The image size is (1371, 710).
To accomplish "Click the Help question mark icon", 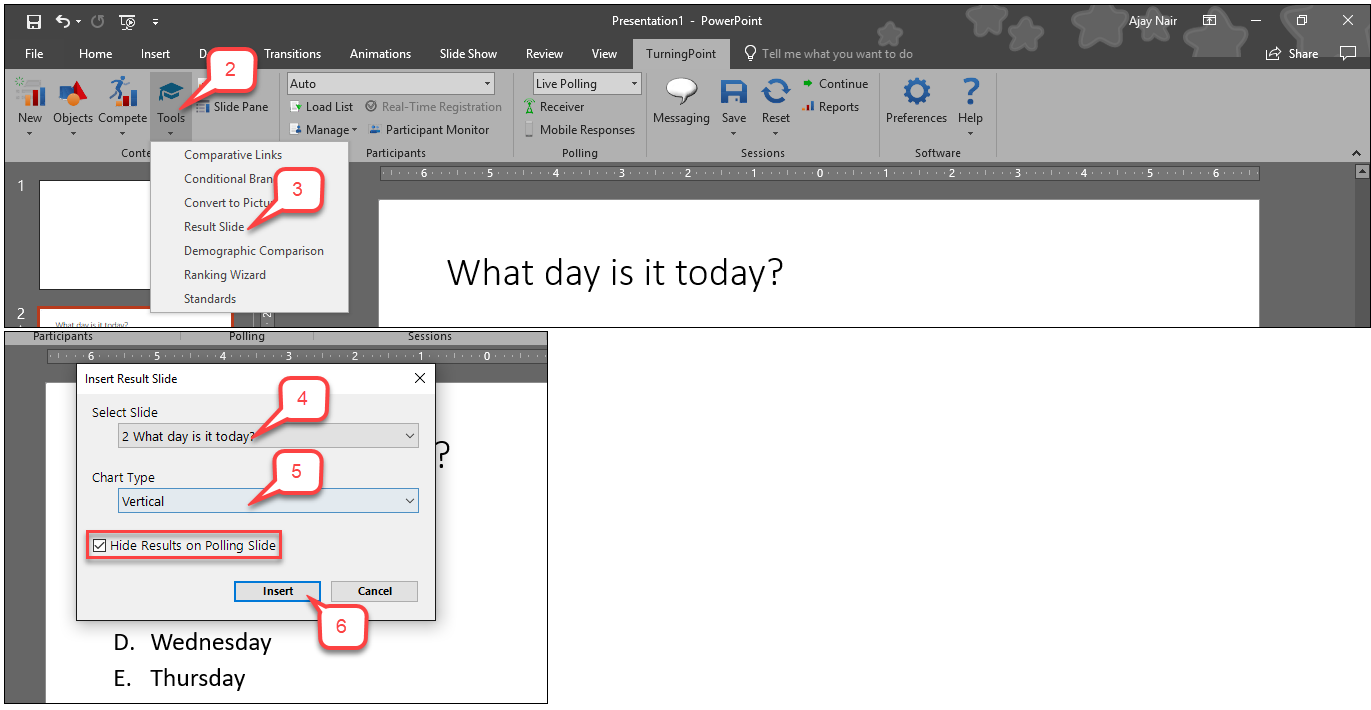I will point(969,94).
